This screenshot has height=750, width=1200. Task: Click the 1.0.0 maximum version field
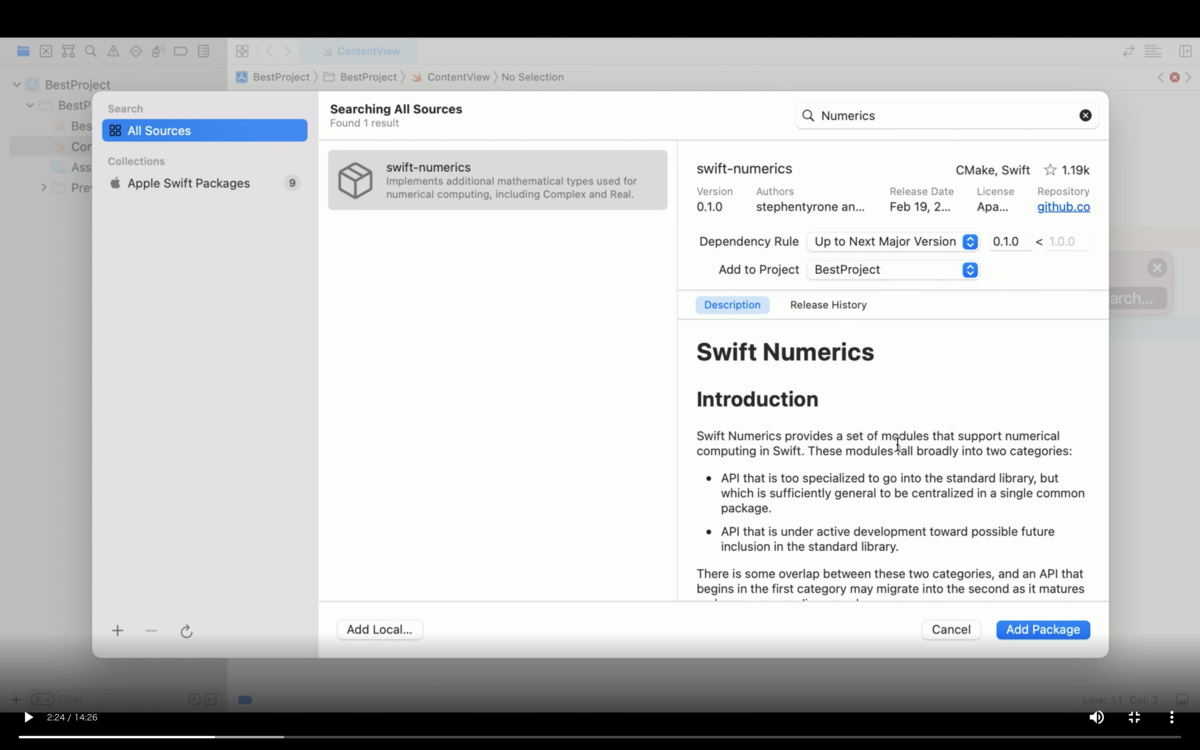click(x=1066, y=242)
